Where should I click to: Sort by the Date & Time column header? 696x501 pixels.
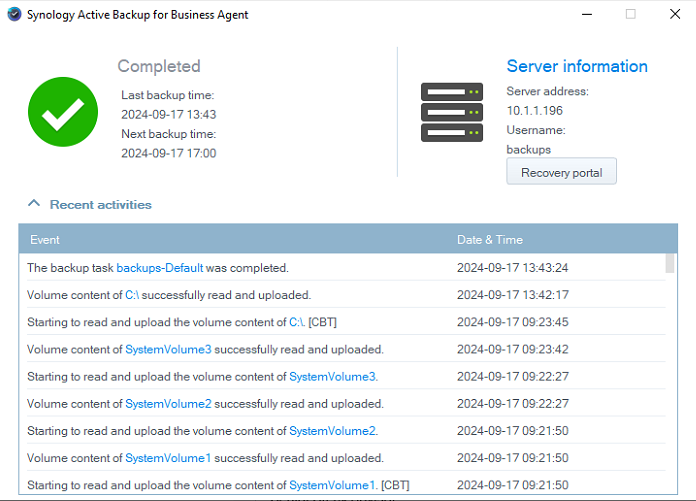(489, 240)
